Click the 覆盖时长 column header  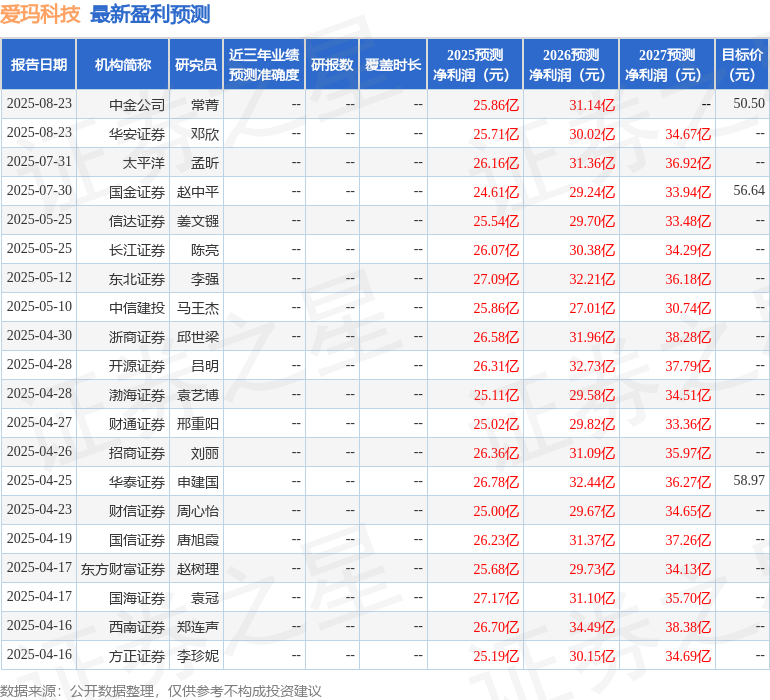click(393, 64)
